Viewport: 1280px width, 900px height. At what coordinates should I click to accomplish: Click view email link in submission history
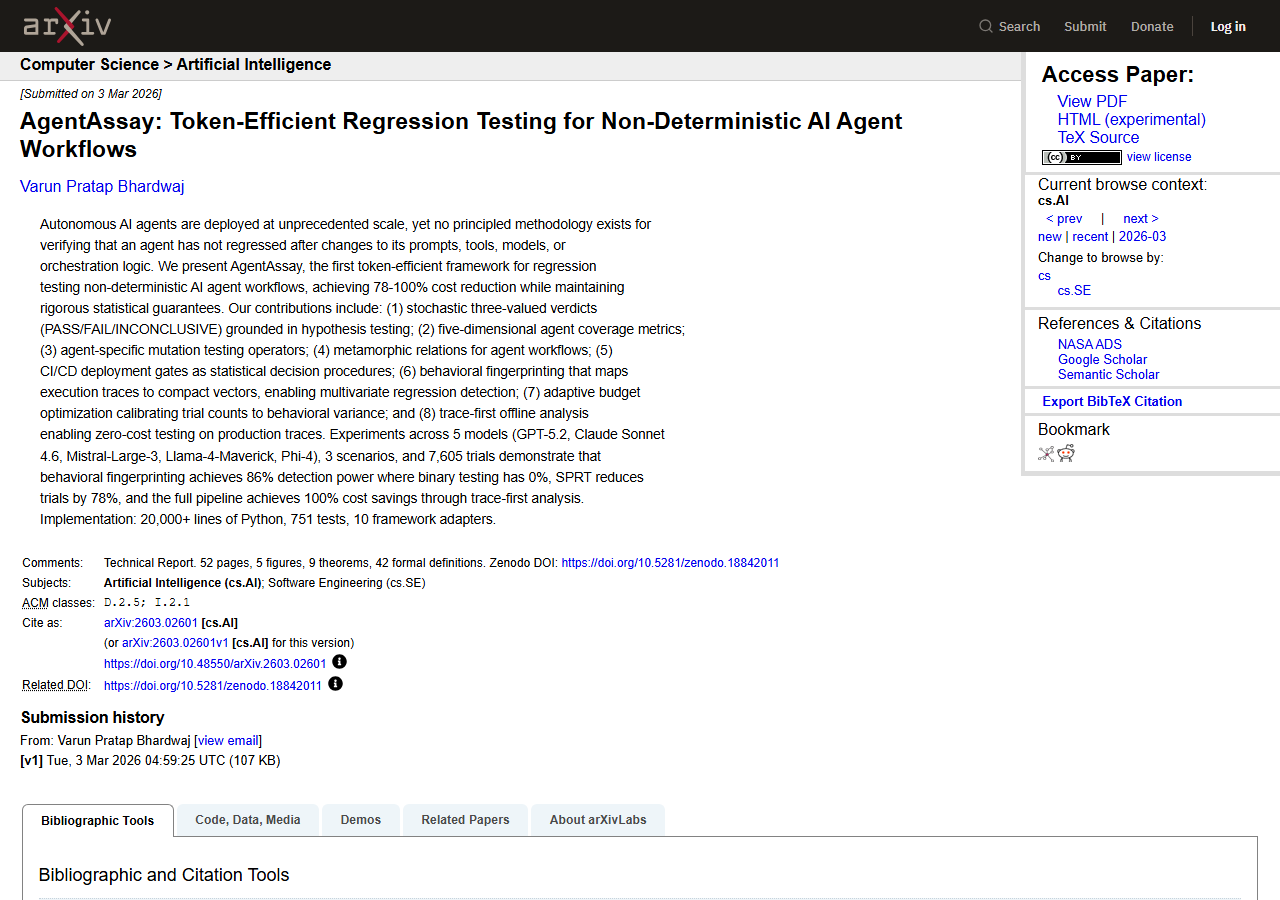(x=228, y=741)
